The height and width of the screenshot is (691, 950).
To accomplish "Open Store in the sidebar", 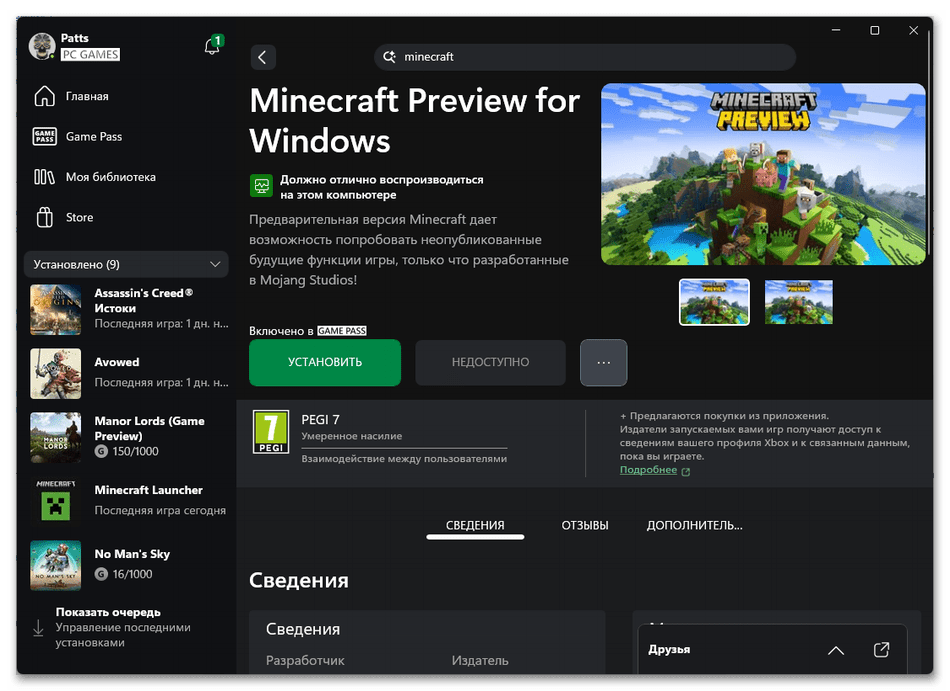I will point(79,217).
